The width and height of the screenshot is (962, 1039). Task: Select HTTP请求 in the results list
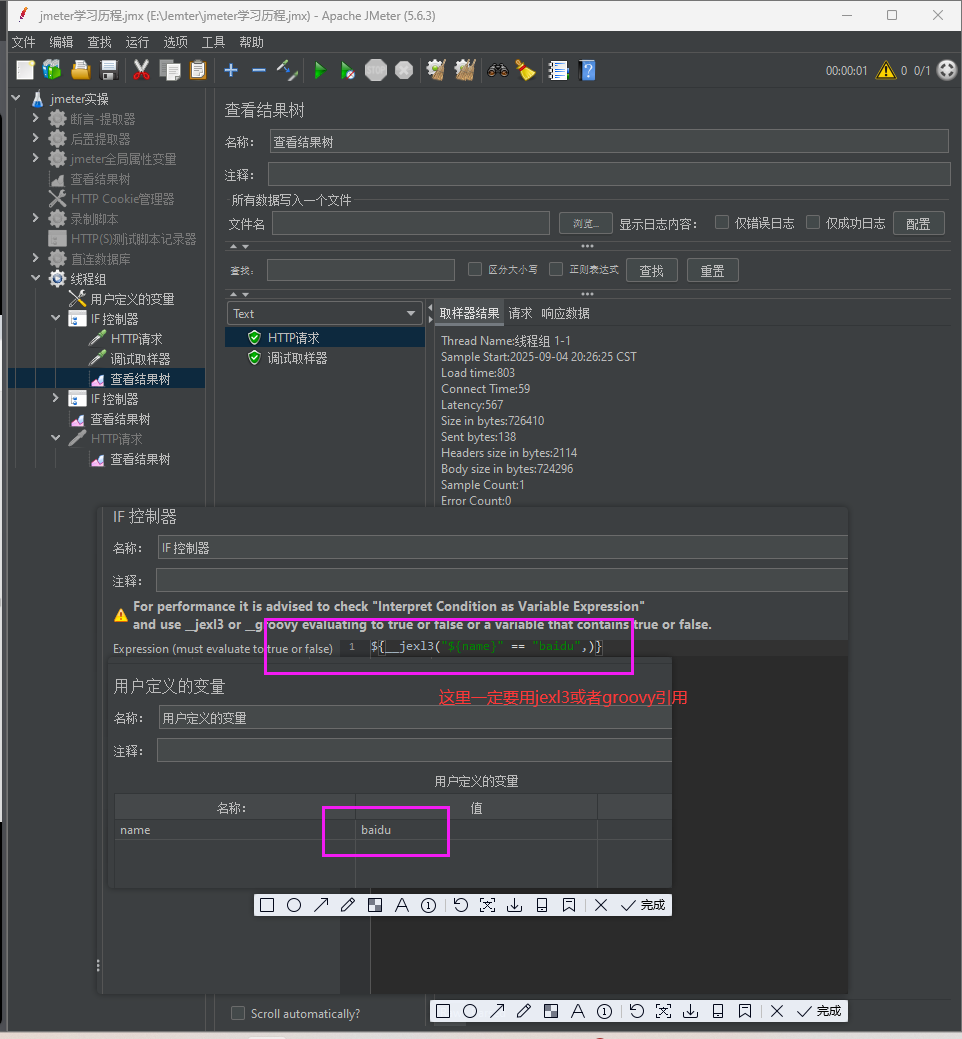294,338
